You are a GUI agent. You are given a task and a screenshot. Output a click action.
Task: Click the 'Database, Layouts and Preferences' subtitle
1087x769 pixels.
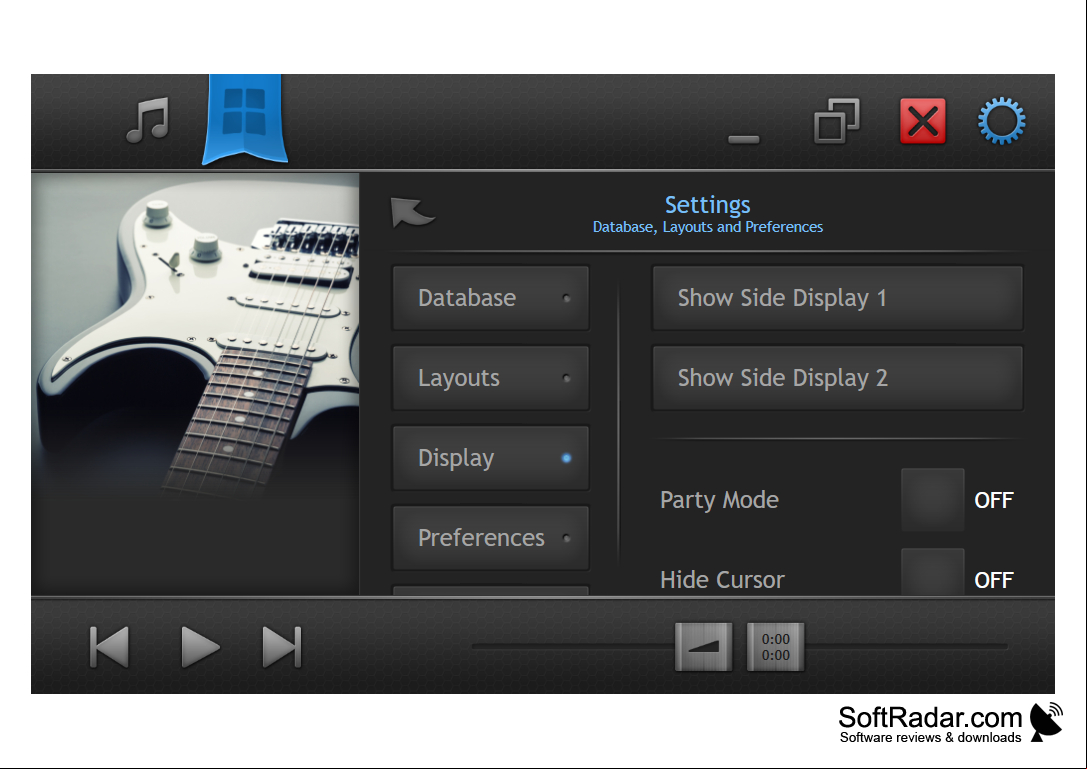coord(708,227)
